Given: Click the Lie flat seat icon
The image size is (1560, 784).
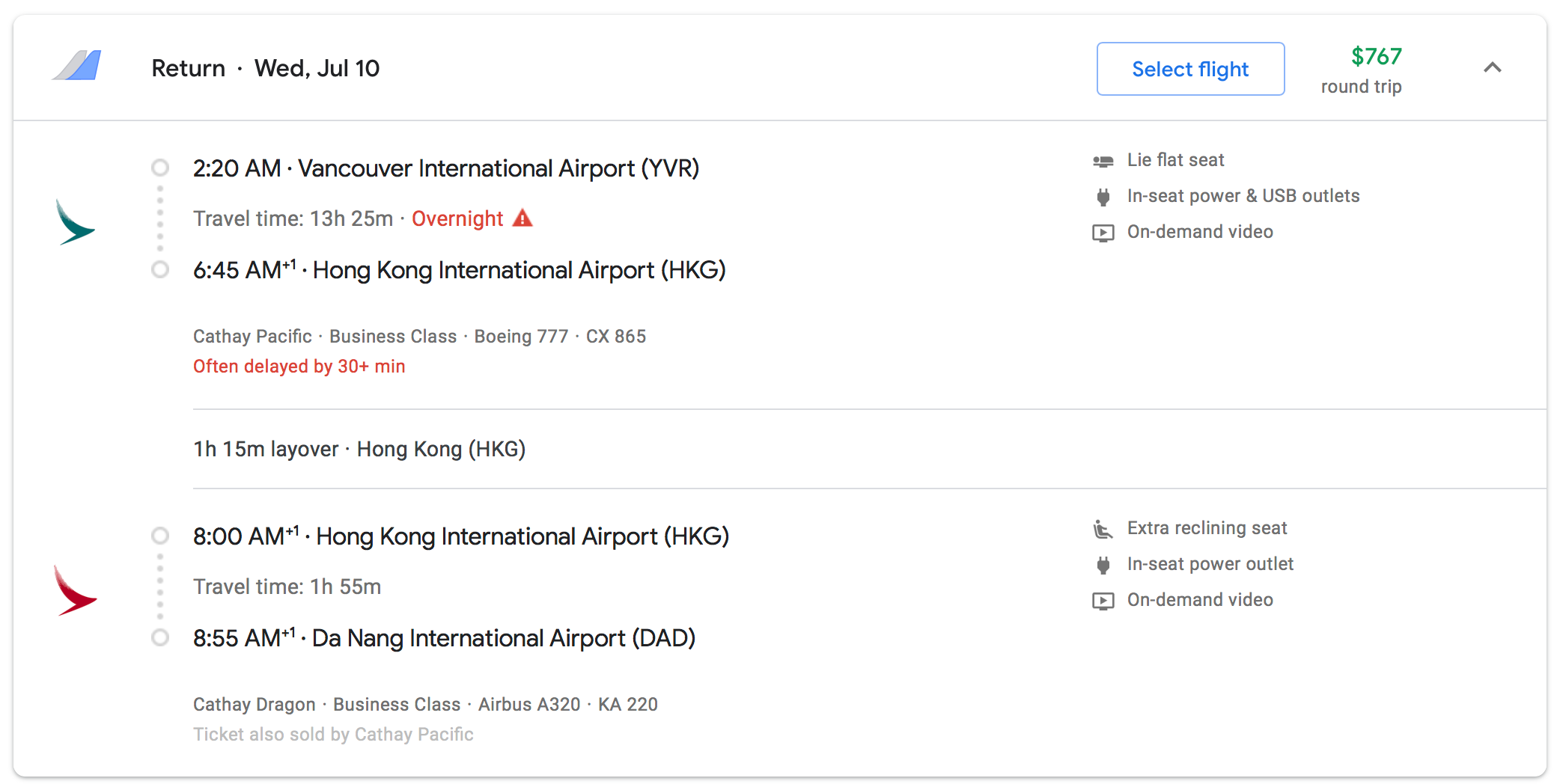Looking at the screenshot, I should 1103,161.
